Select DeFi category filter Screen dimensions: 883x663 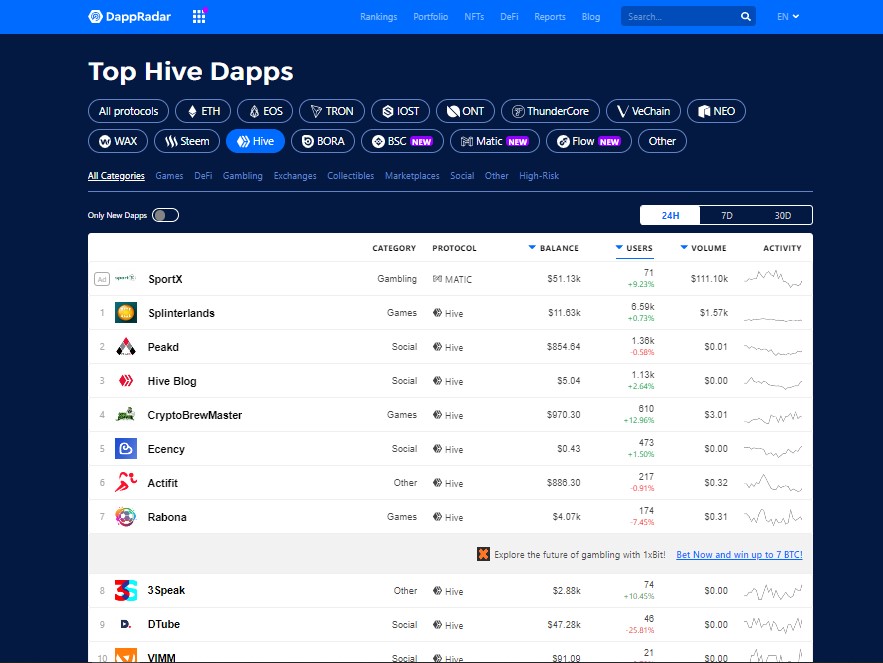coord(203,176)
